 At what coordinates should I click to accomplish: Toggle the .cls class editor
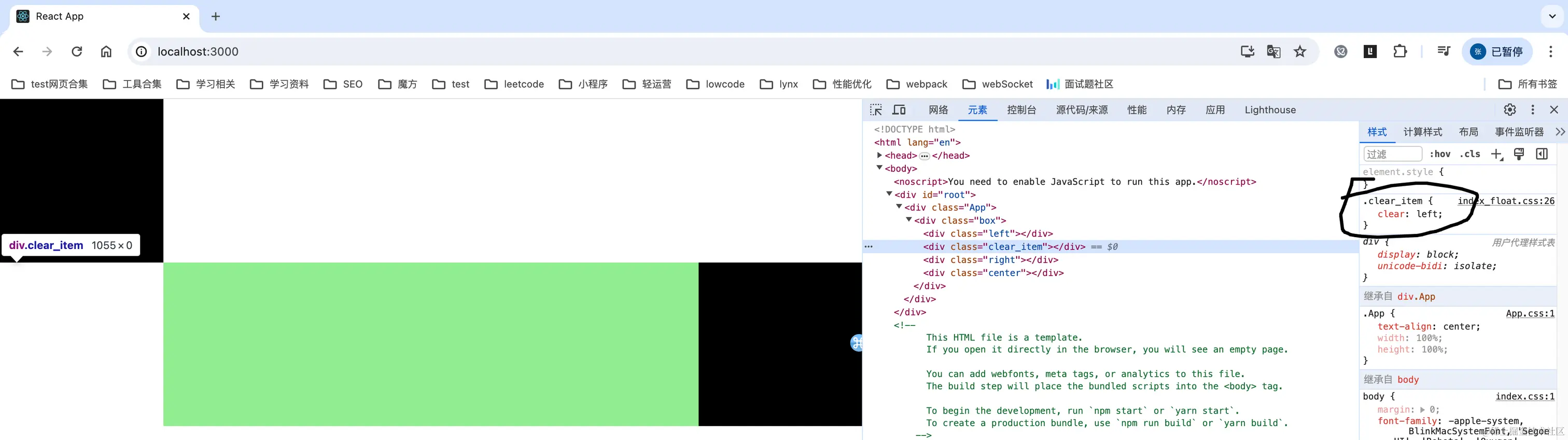1469,154
